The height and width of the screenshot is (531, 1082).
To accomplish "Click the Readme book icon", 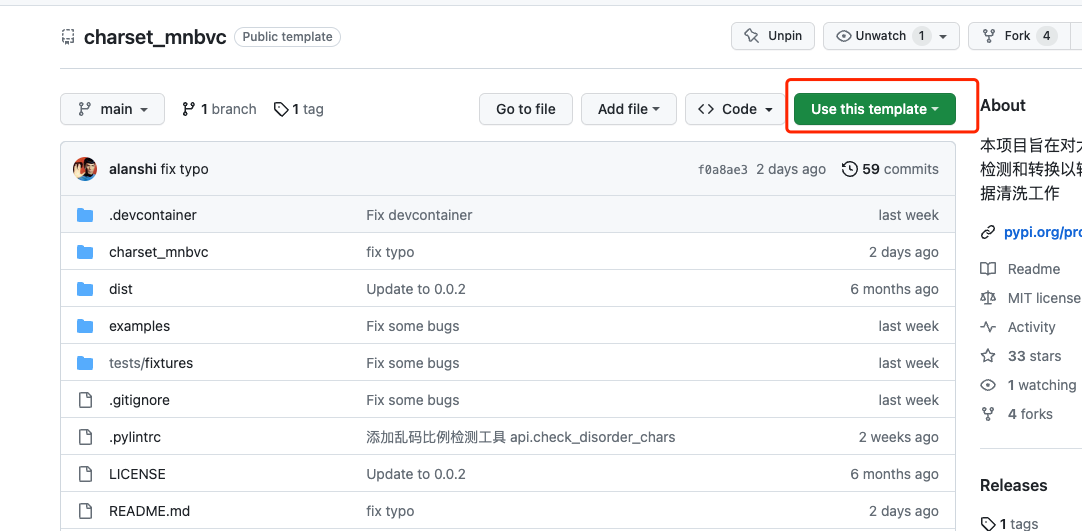I will point(988,269).
